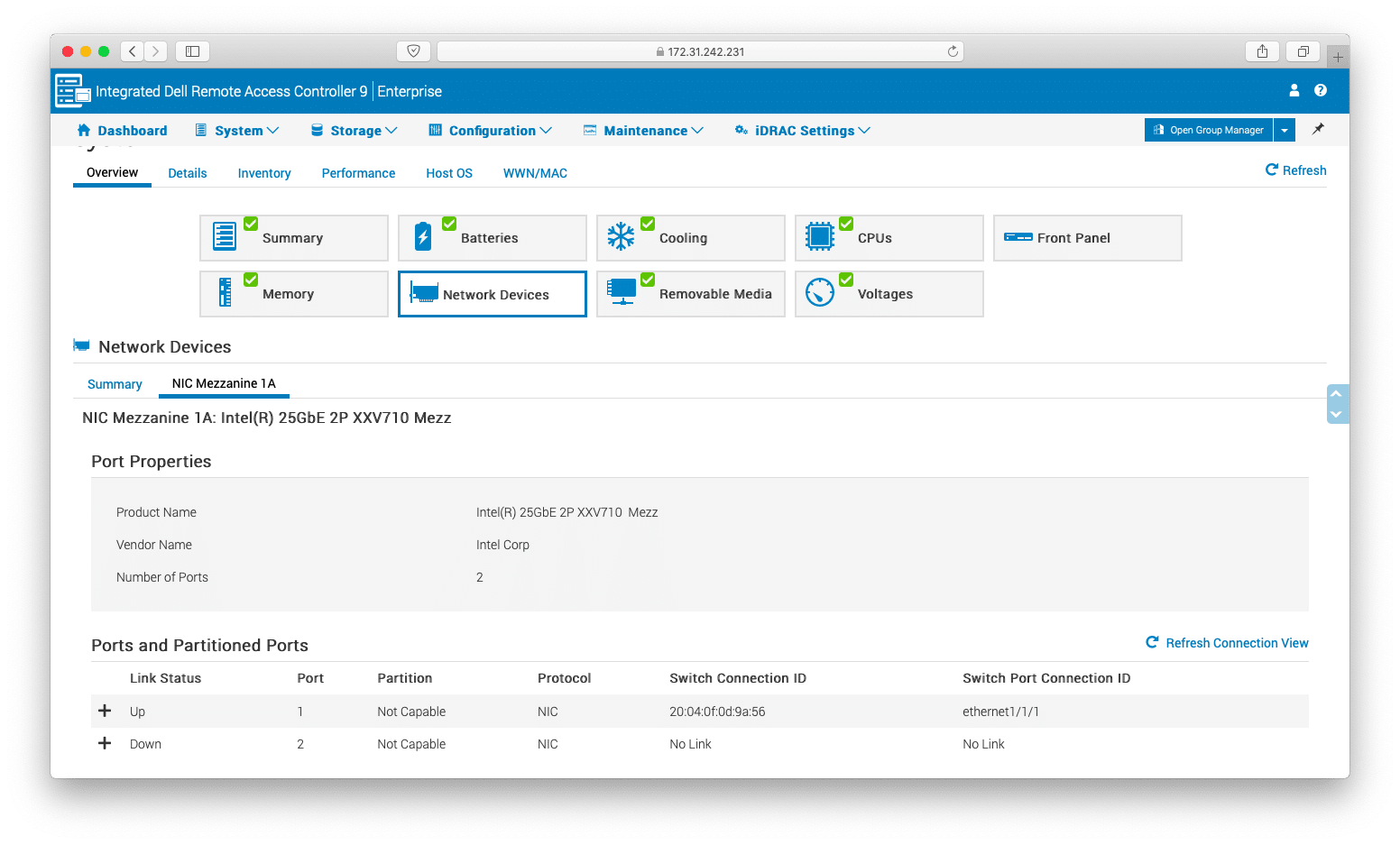The width and height of the screenshot is (1400, 845).
Task: Toggle the Safari sidebar button
Action: [192, 51]
